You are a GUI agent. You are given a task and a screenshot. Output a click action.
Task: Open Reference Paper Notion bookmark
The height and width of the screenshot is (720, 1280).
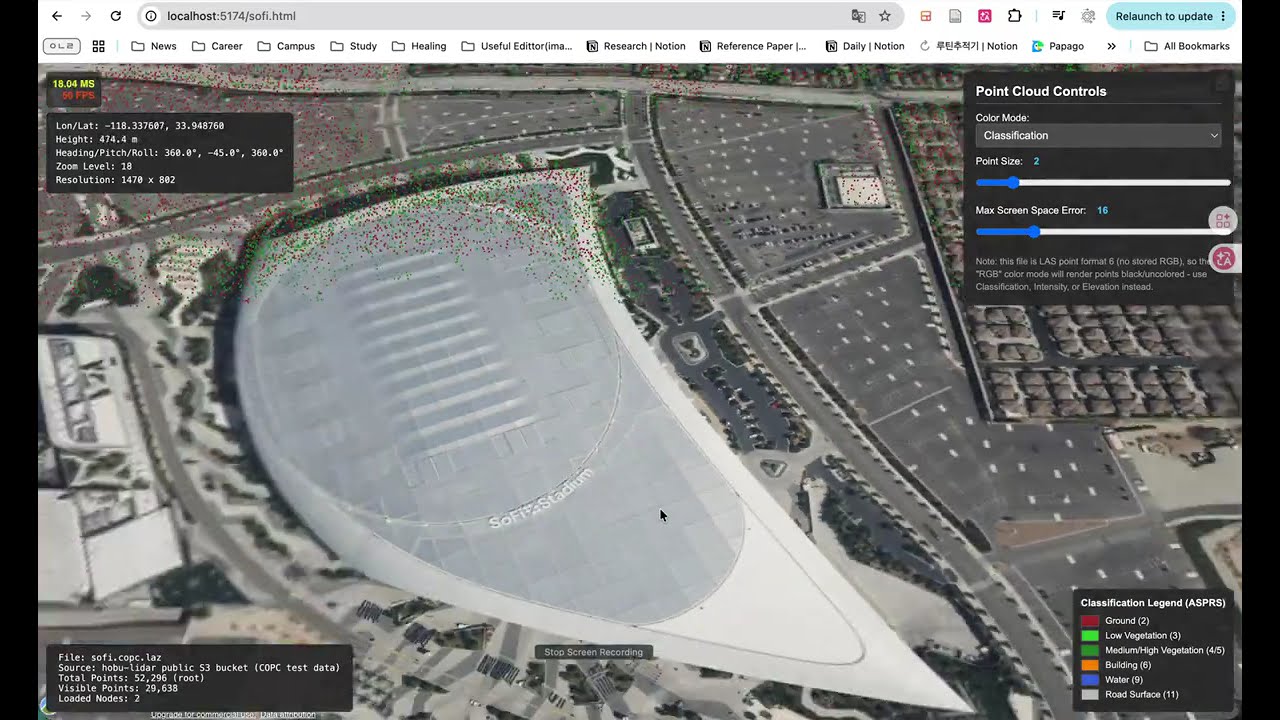coord(754,46)
